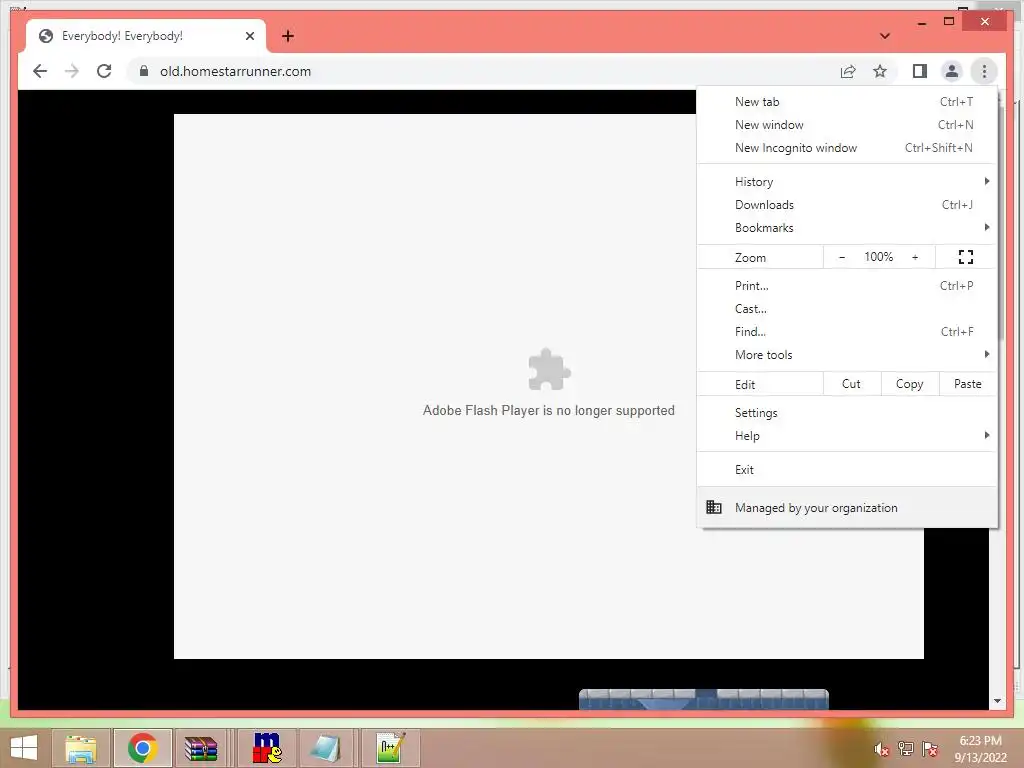Click the muted volume tray icon
The width and height of the screenshot is (1024, 768).
881,749
